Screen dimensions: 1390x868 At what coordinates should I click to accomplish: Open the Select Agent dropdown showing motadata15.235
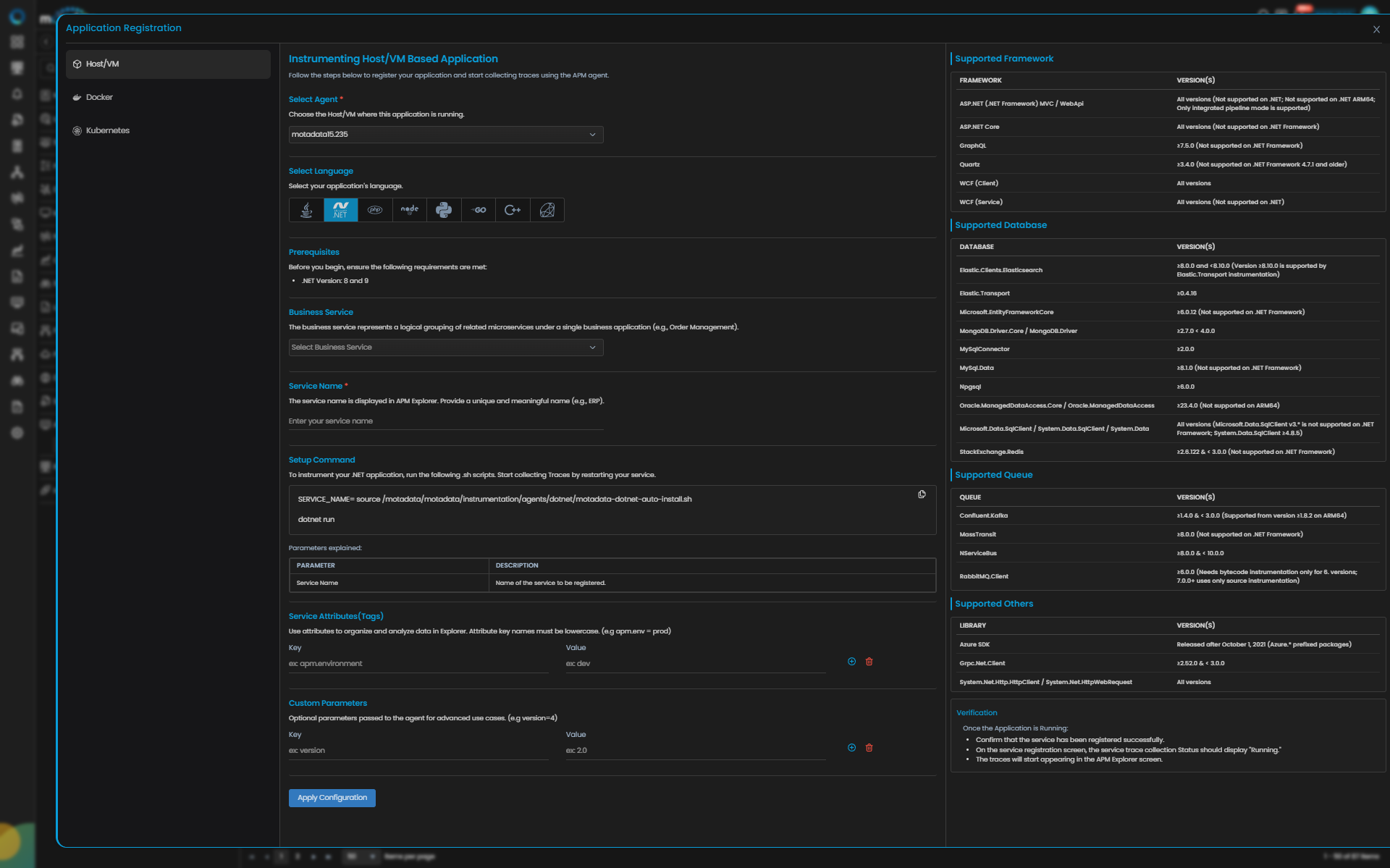446,135
